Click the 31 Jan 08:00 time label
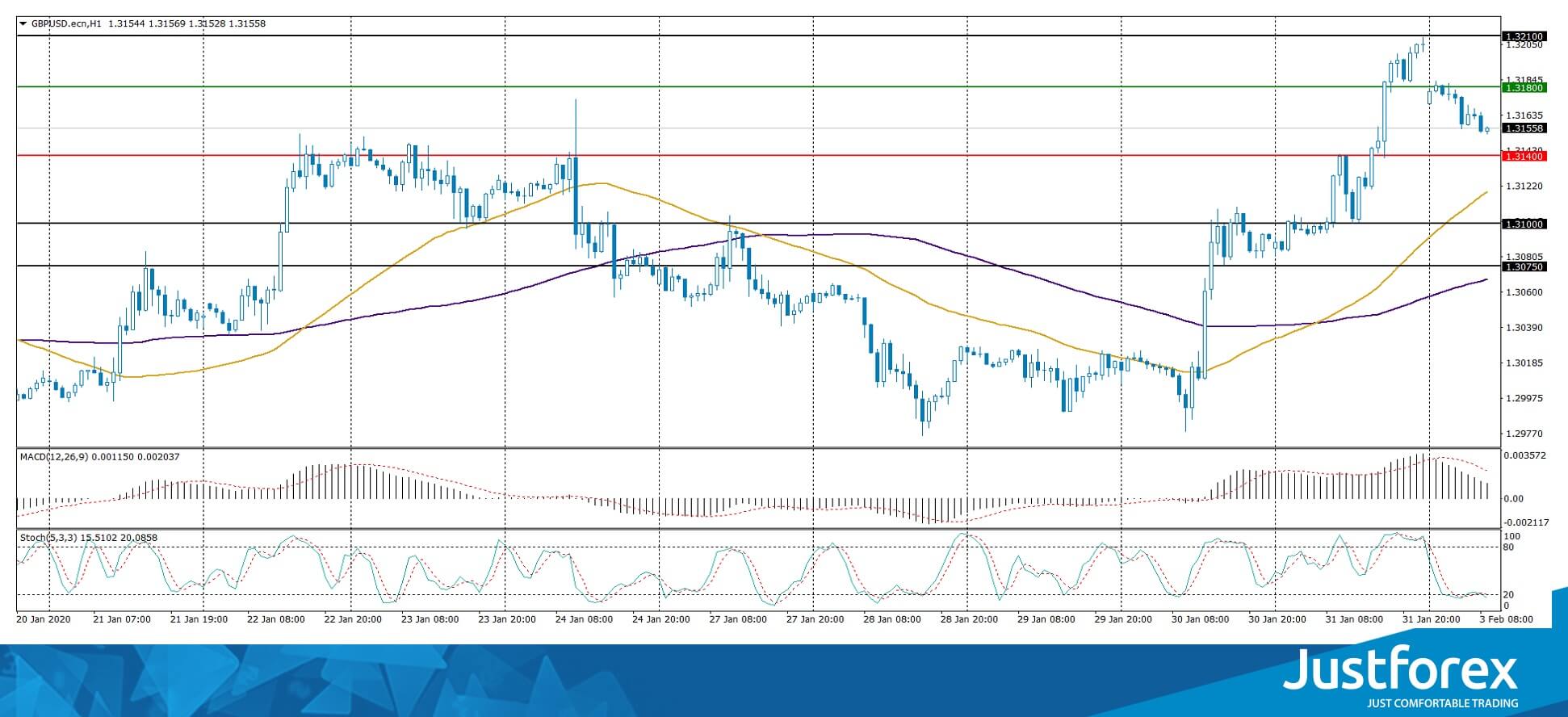The height and width of the screenshot is (717, 1568). (x=1354, y=619)
